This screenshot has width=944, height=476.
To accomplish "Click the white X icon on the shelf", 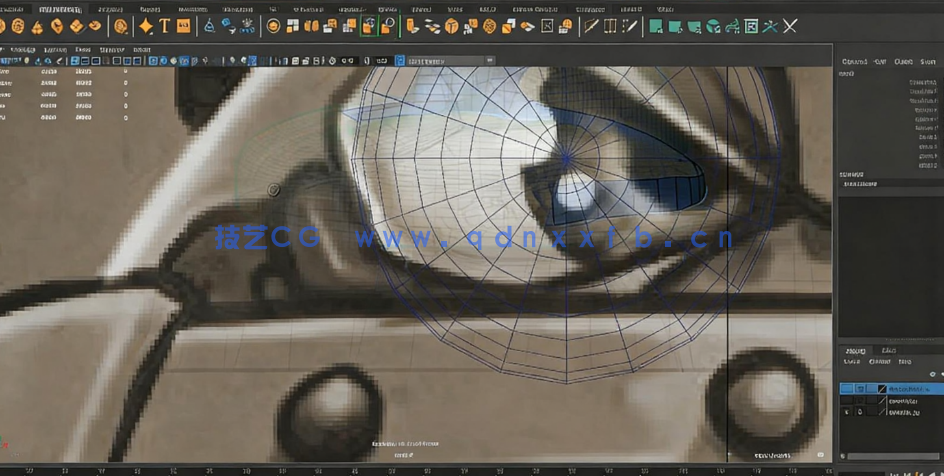I will (790, 26).
